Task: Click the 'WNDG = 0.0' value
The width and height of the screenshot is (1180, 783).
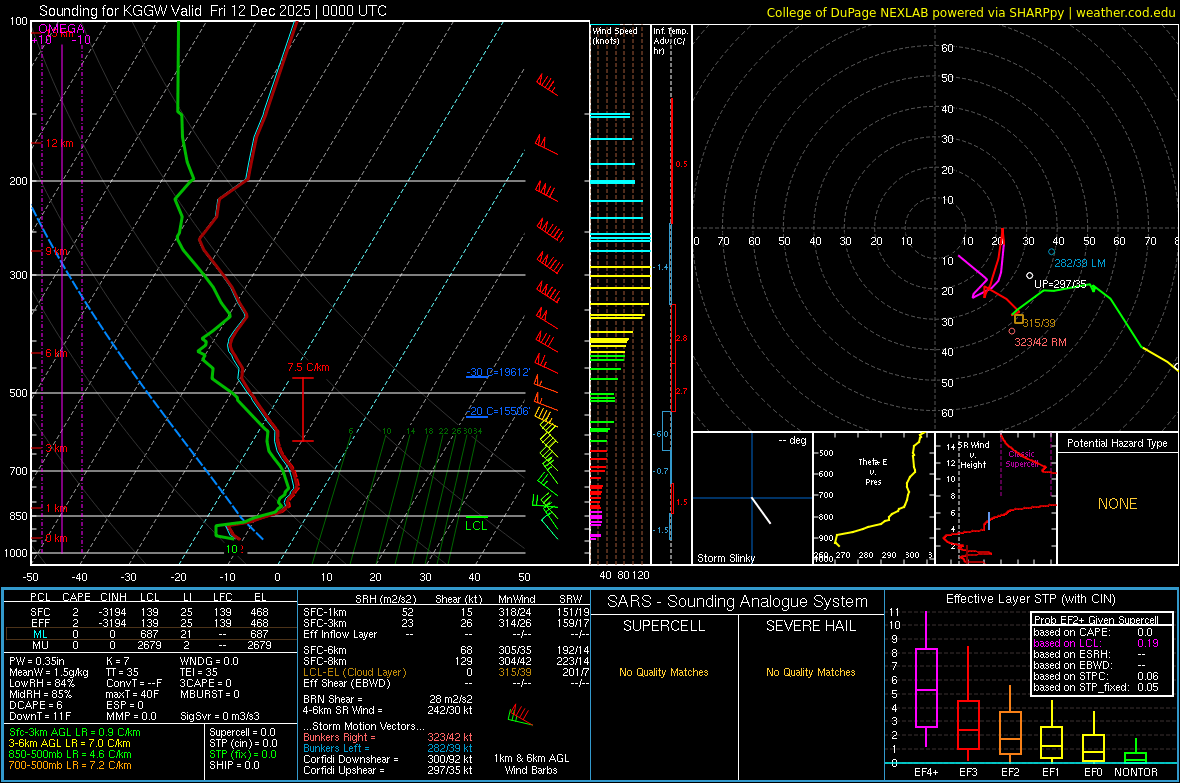Action: pyautogui.click(x=209, y=661)
